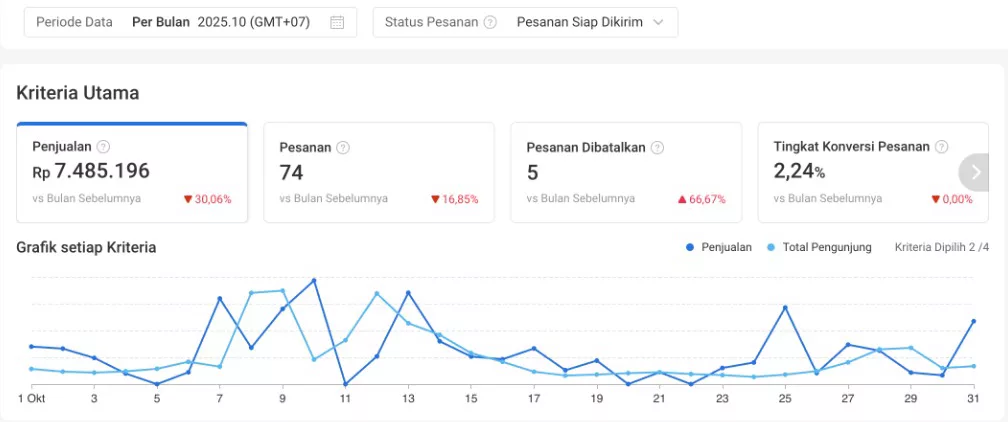The image size is (1008, 422).
Task: Select Pesanan Siap Dikirim dropdown value
Action: pos(580,23)
